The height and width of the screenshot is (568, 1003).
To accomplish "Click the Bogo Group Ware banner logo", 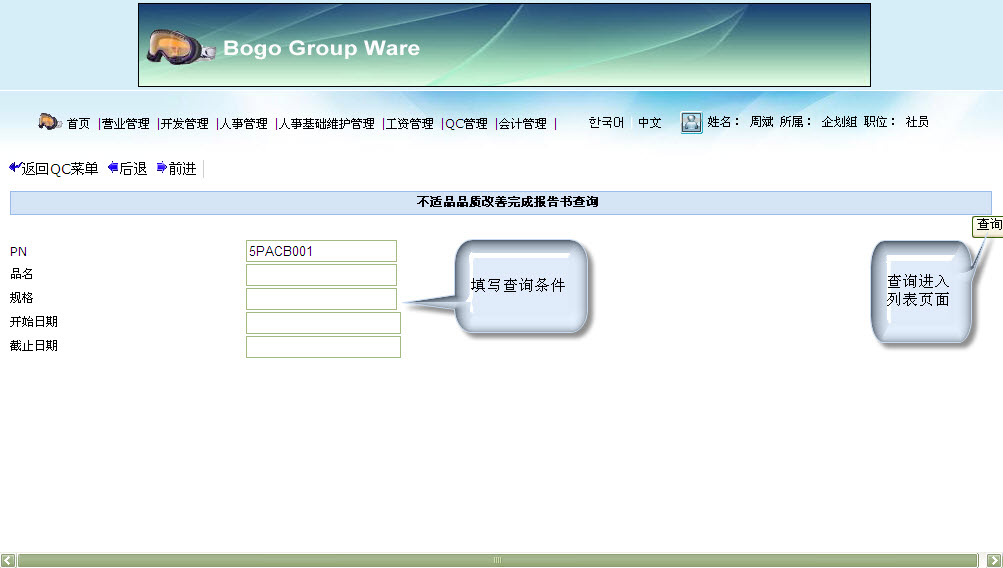I will click(x=504, y=46).
